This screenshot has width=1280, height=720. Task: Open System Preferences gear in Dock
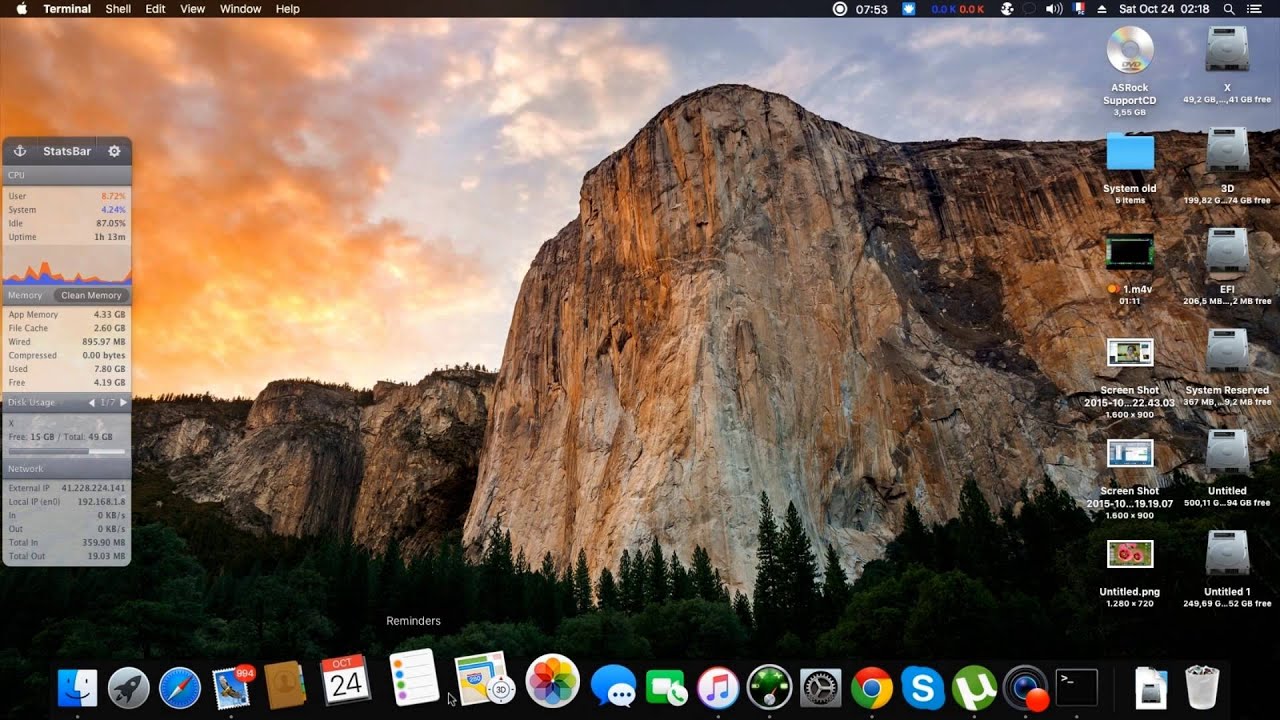pyautogui.click(x=821, y=687)
